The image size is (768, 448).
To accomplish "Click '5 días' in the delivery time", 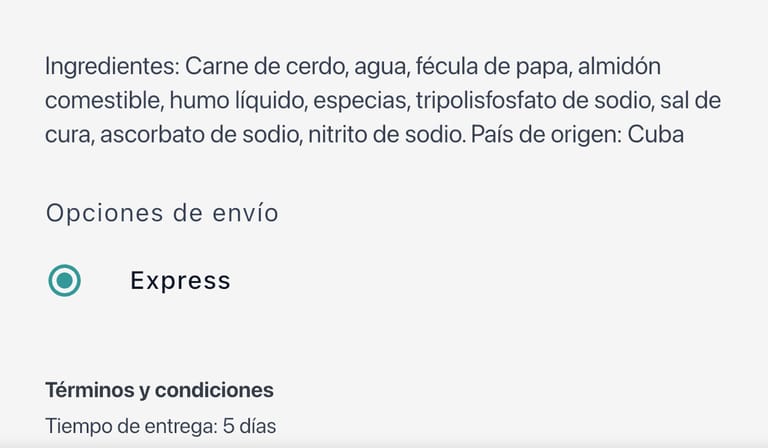I will (x=249, y=426).
